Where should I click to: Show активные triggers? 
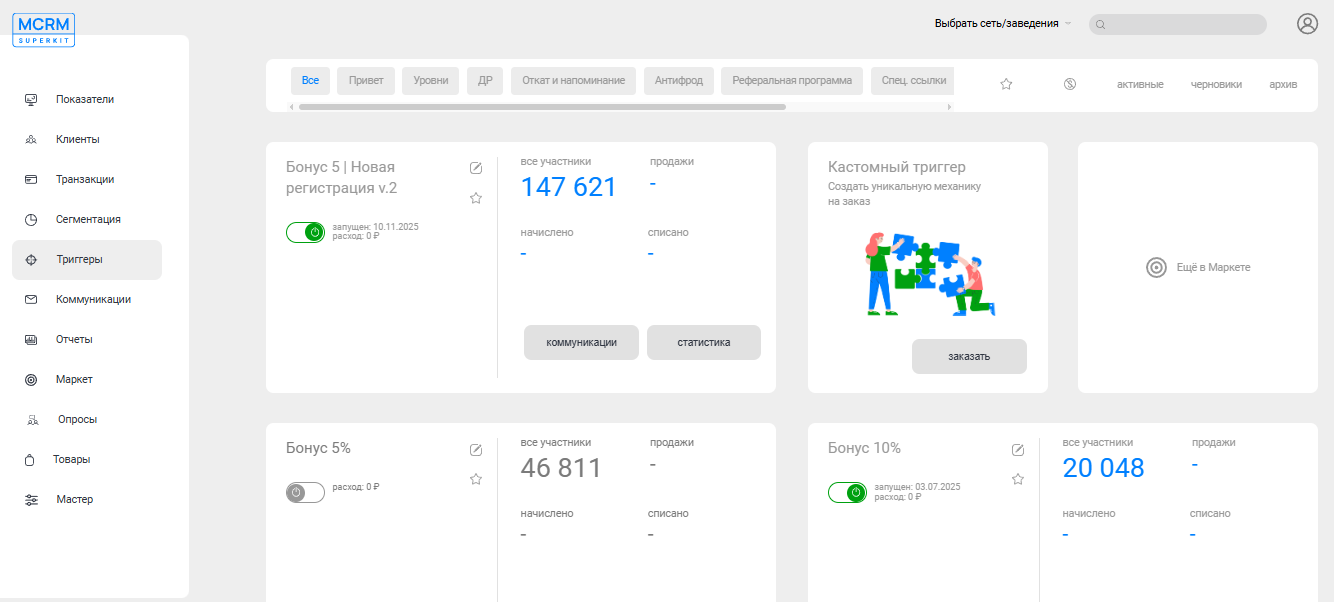pos(1140,84)
